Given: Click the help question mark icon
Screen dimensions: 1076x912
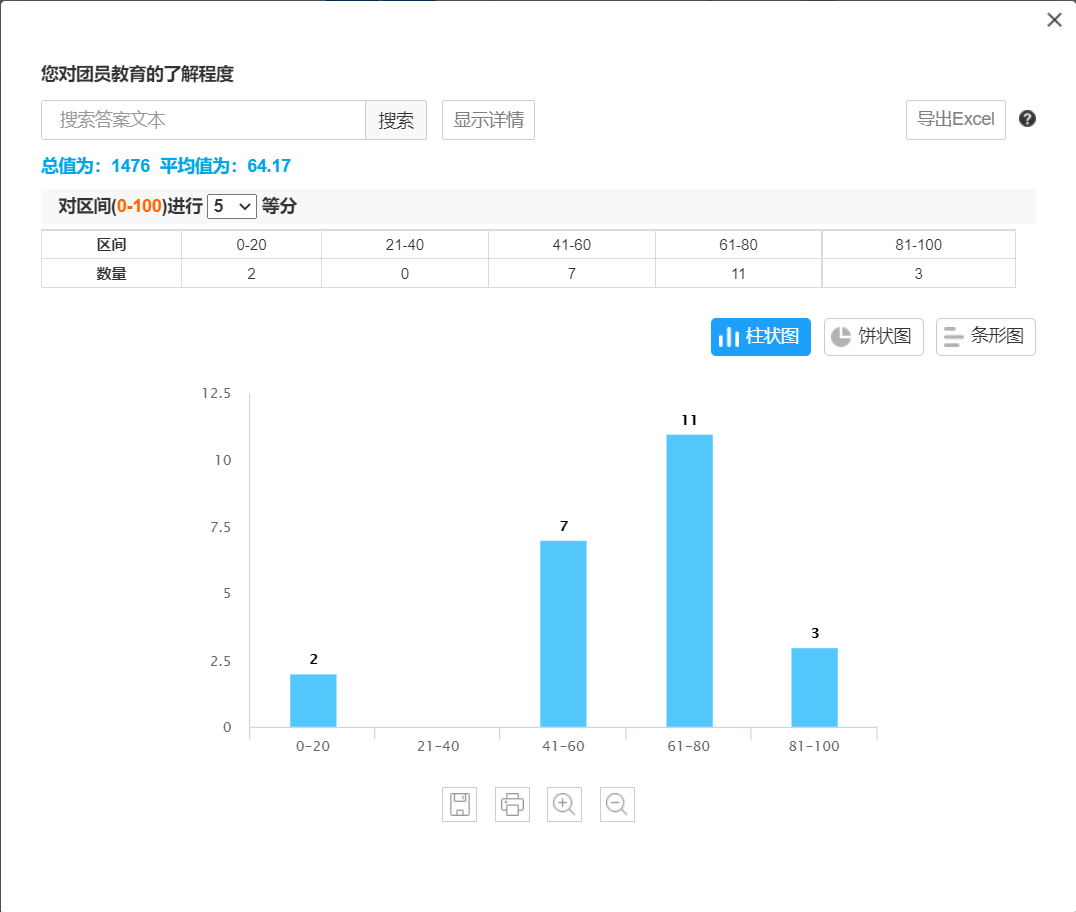Looking at the screenshot, I should click(x=1027, y=119).
